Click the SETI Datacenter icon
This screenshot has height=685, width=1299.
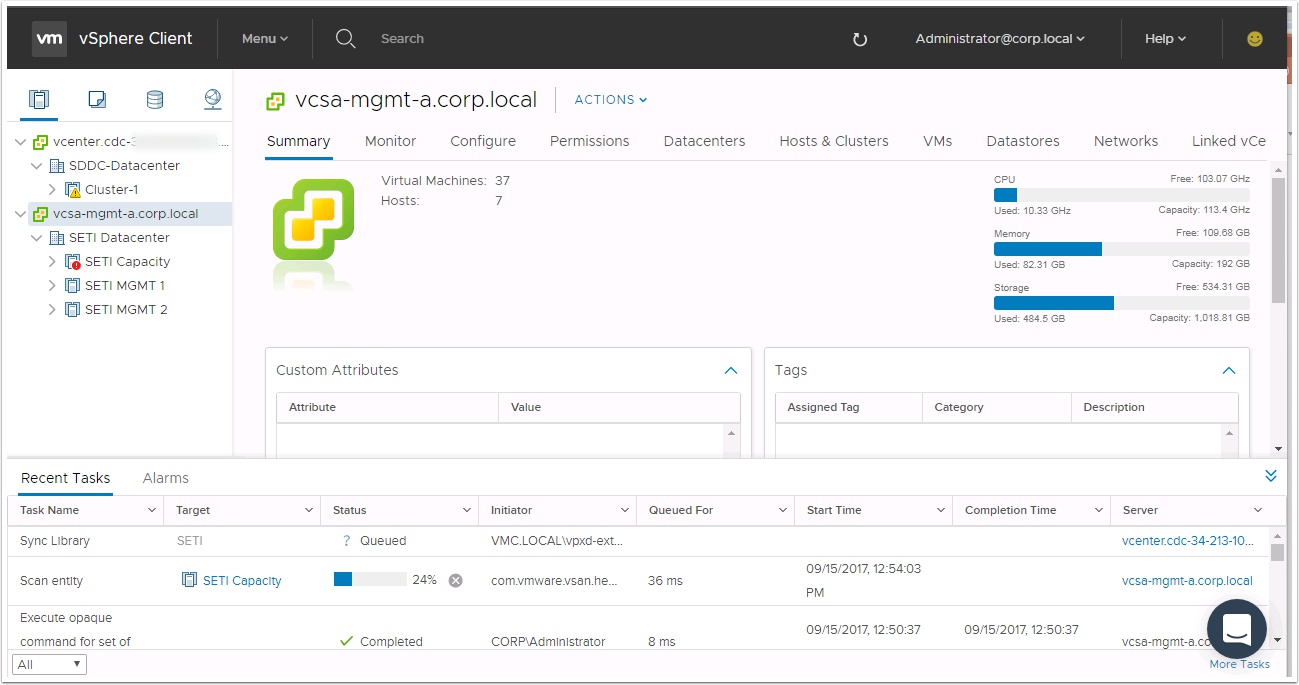click(56, 238)
